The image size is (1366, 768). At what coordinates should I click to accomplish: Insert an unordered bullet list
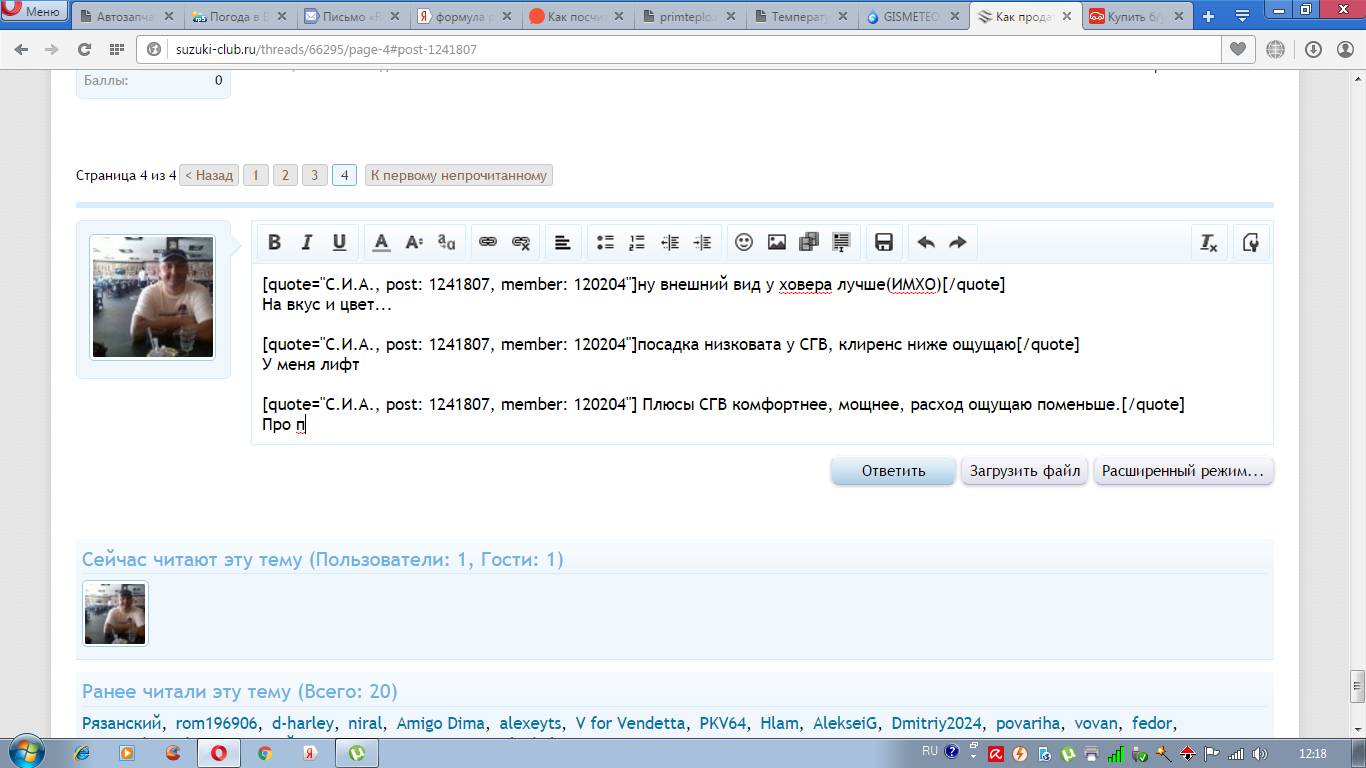605,242
